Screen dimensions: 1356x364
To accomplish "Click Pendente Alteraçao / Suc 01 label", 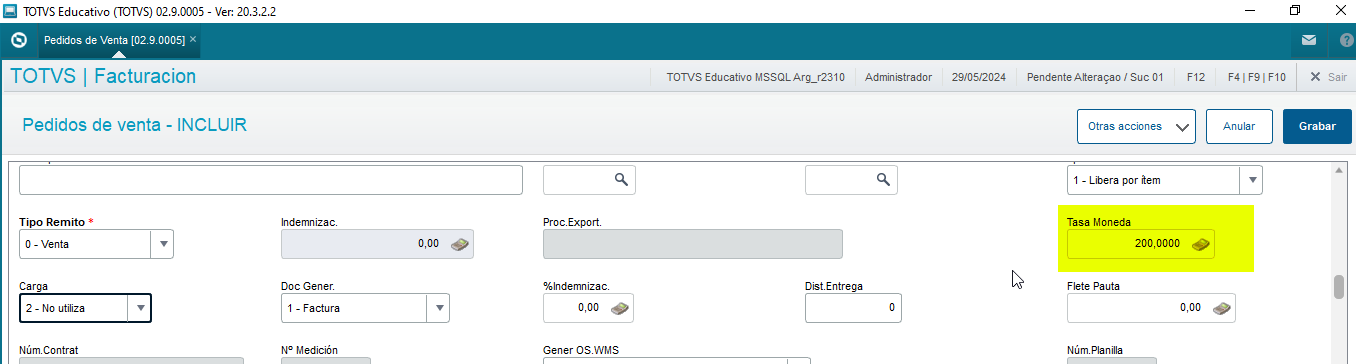I will point(1095,77).
